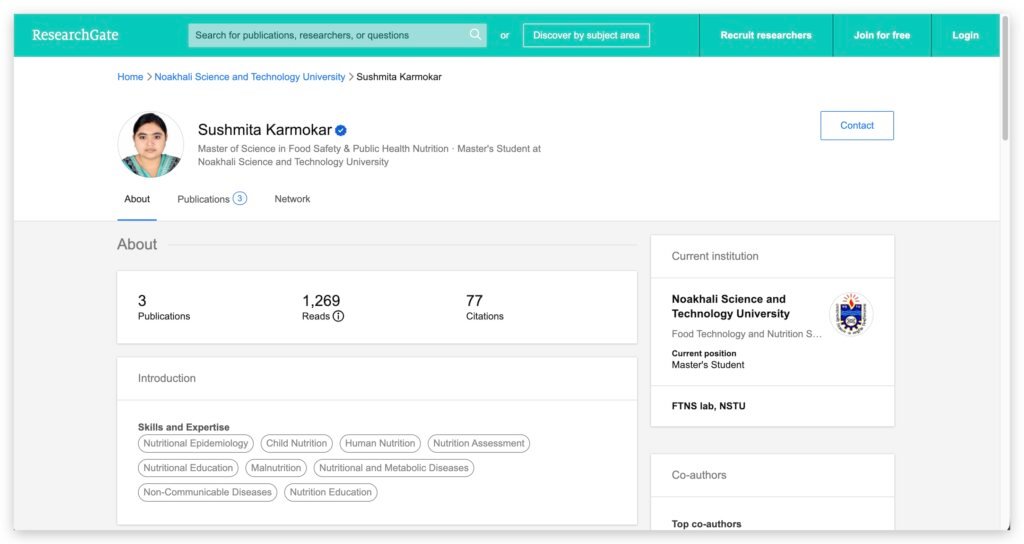Click the Top co-authors label
Image resolution: width=1024 pixels, height=544 pixels.
707,524
